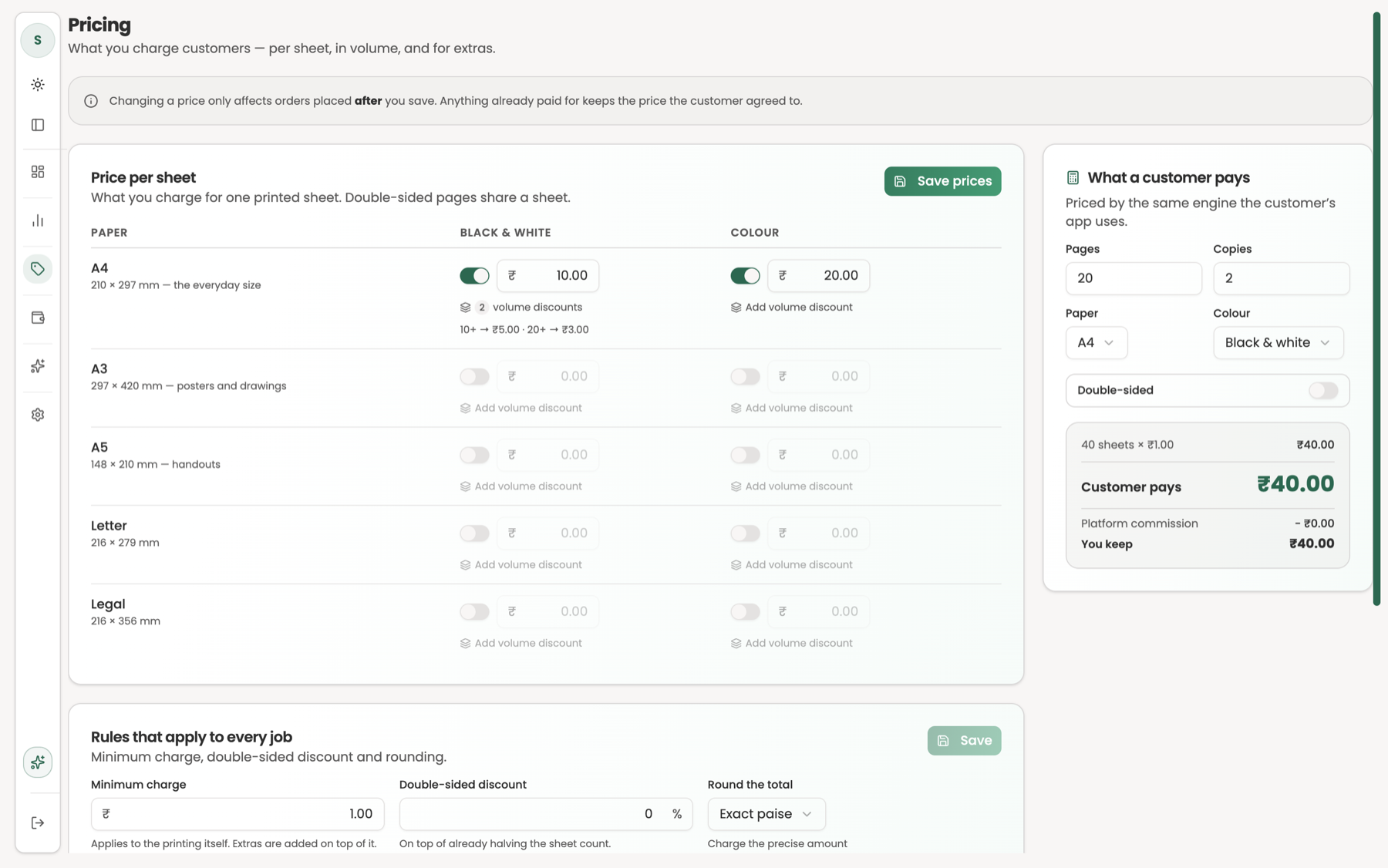The image size is (1388, 868).
Task: Open the dashboard grid icon in sidebar
Action: pyautogui.click(x=37, y=172)
